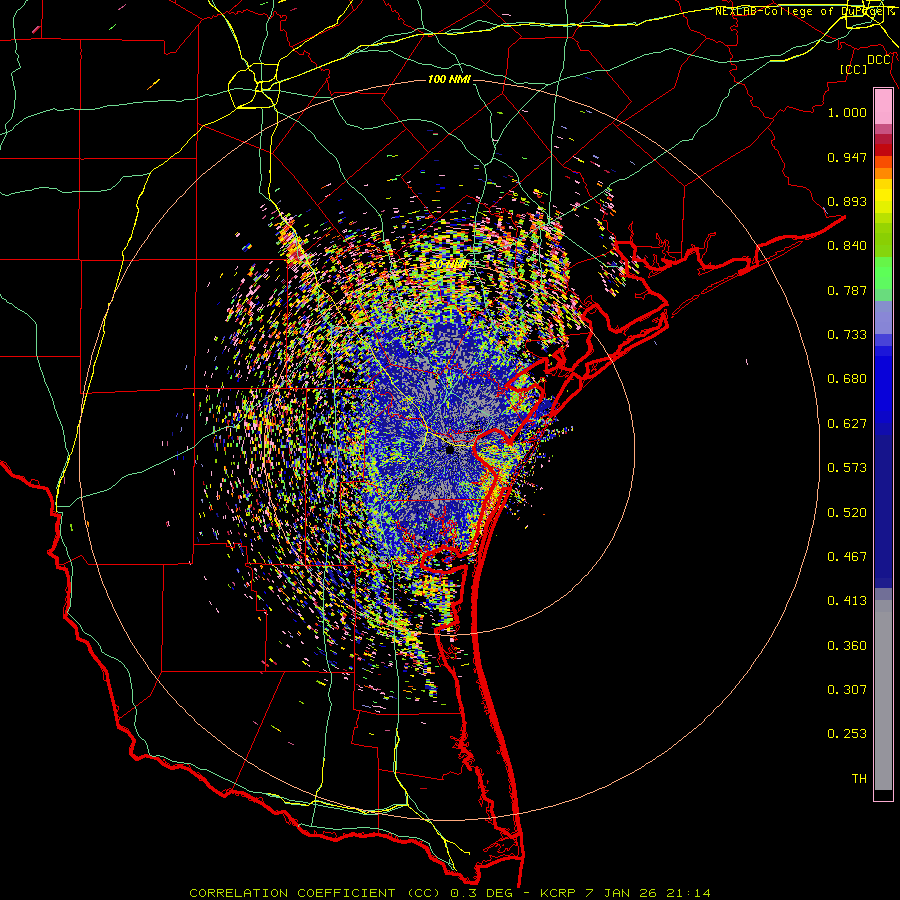Click the 0.840 scale value
The height and width of the screenshot is (900, 900).
pyautogui.click(x=847, y=246)
